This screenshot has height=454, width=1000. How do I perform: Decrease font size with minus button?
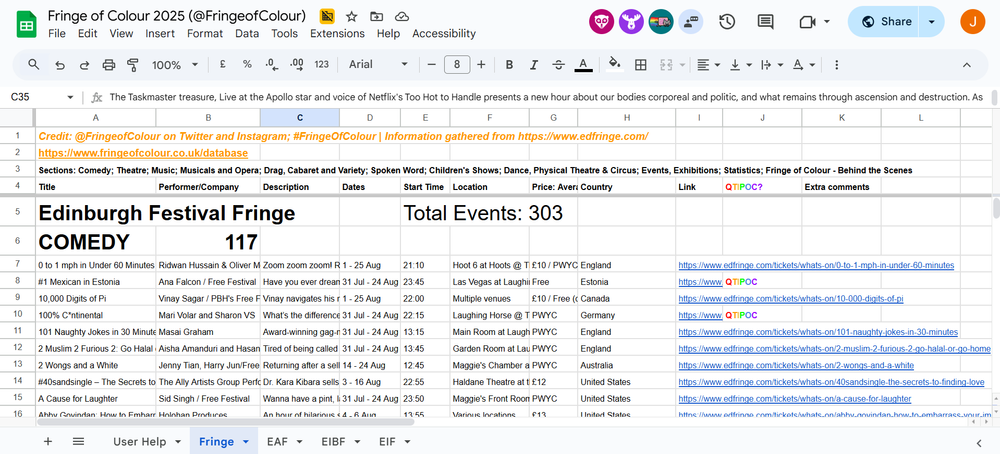(x=432, y=64)
